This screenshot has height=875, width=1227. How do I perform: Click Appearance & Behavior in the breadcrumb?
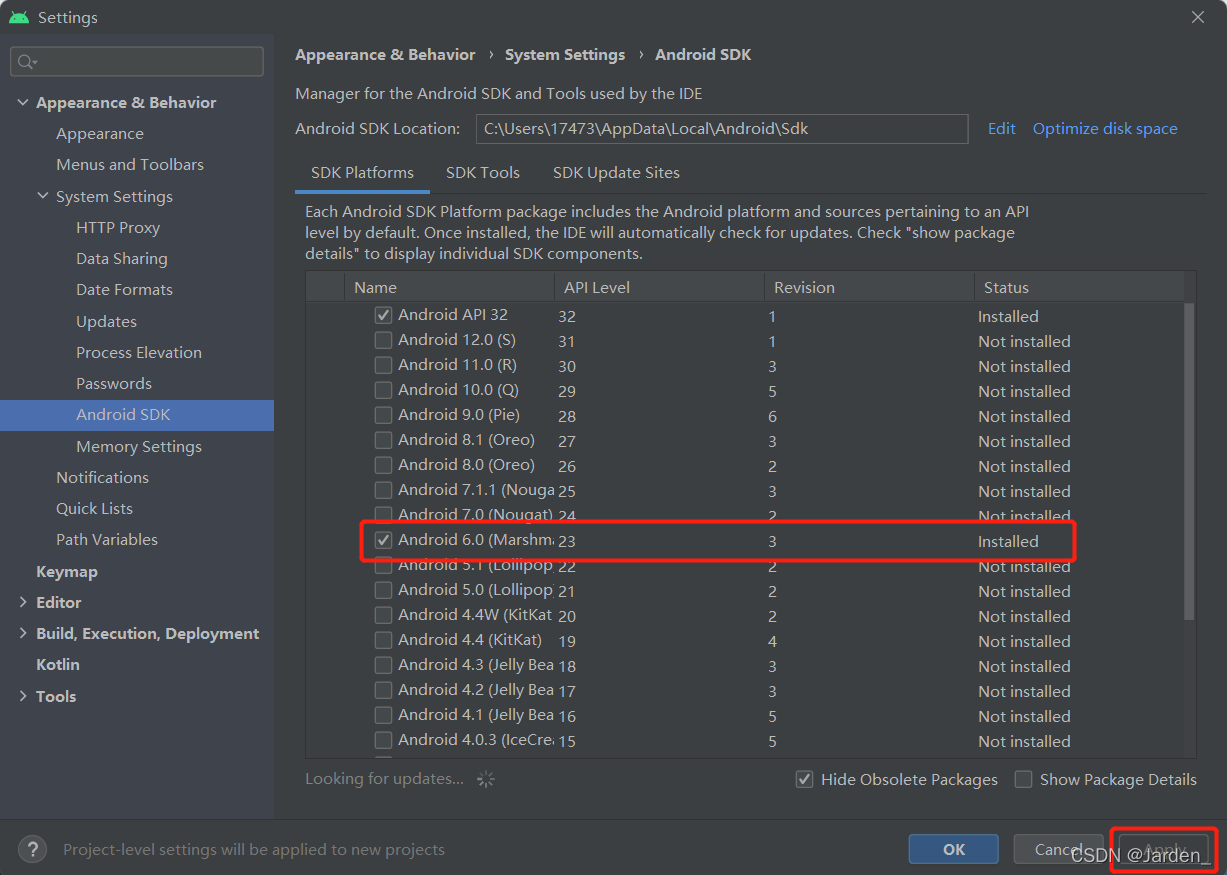pyautogui.click(x=385, y=55)
